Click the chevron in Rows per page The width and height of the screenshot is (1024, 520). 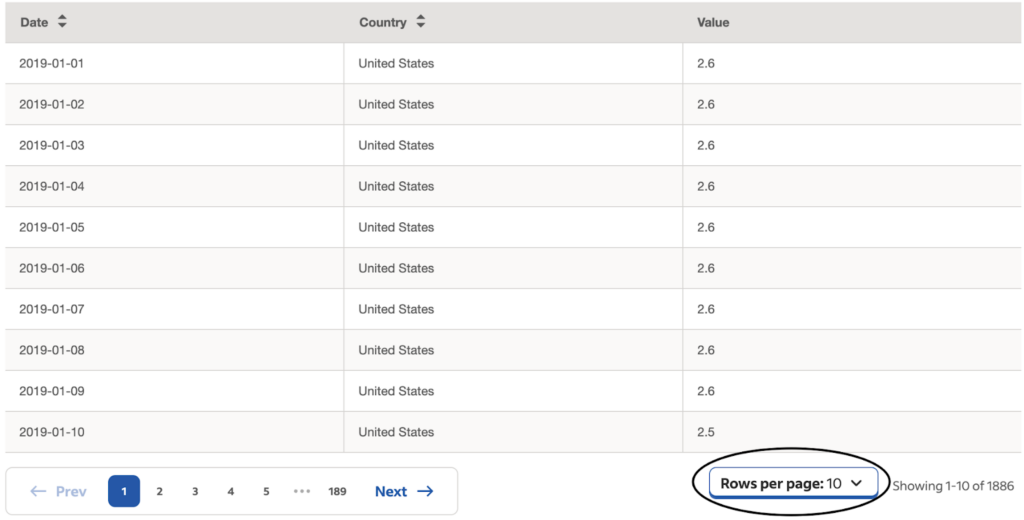856,484
